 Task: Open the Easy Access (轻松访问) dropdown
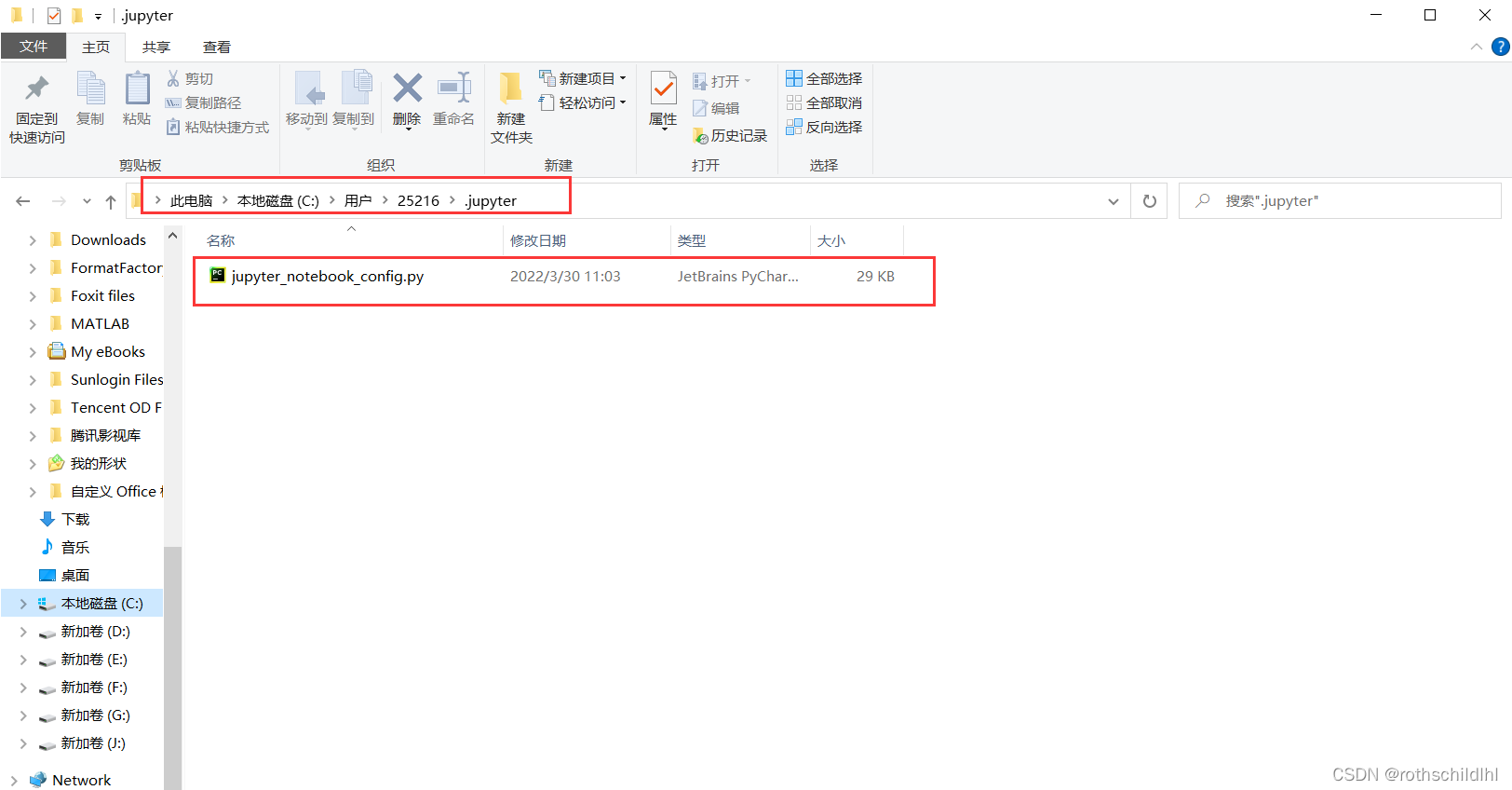point(583,102)
